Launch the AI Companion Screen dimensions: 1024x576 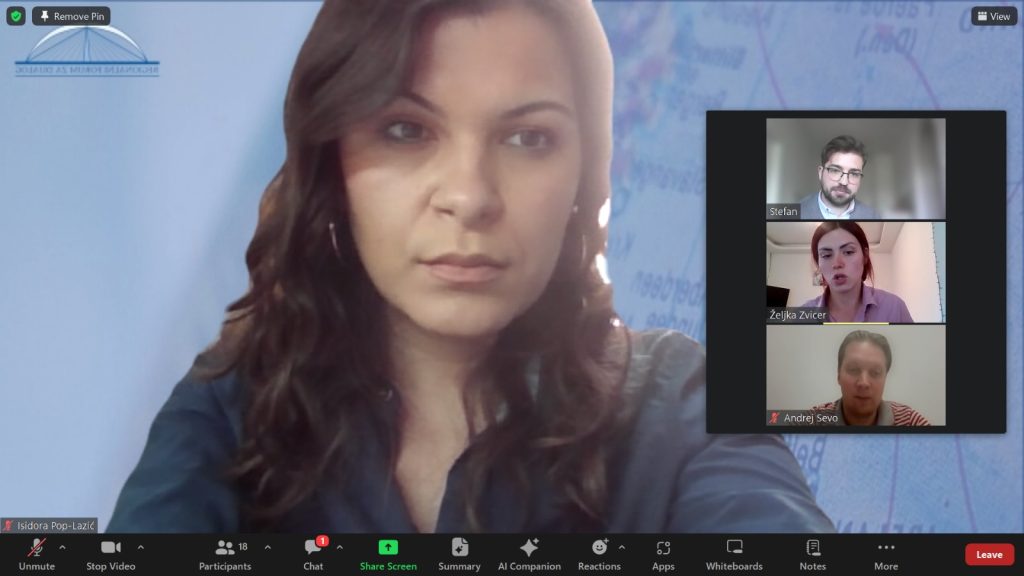(x=529, y=554)
